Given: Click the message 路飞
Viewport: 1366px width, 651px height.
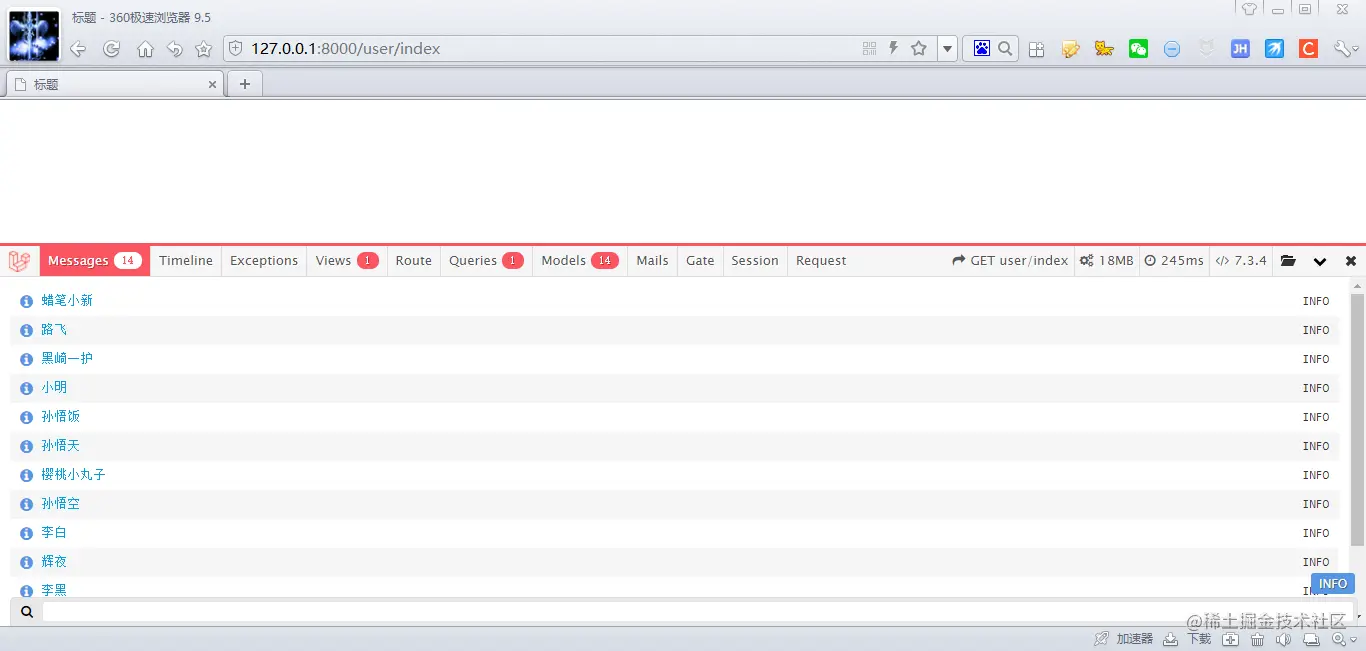Looking at the screenshot, I should pos(54,330).
